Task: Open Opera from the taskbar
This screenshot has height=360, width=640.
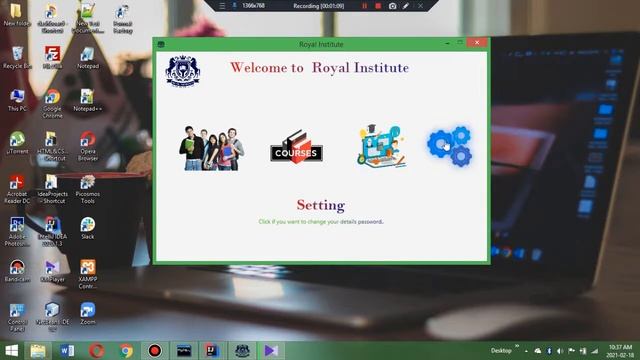Action: point(96,351)
